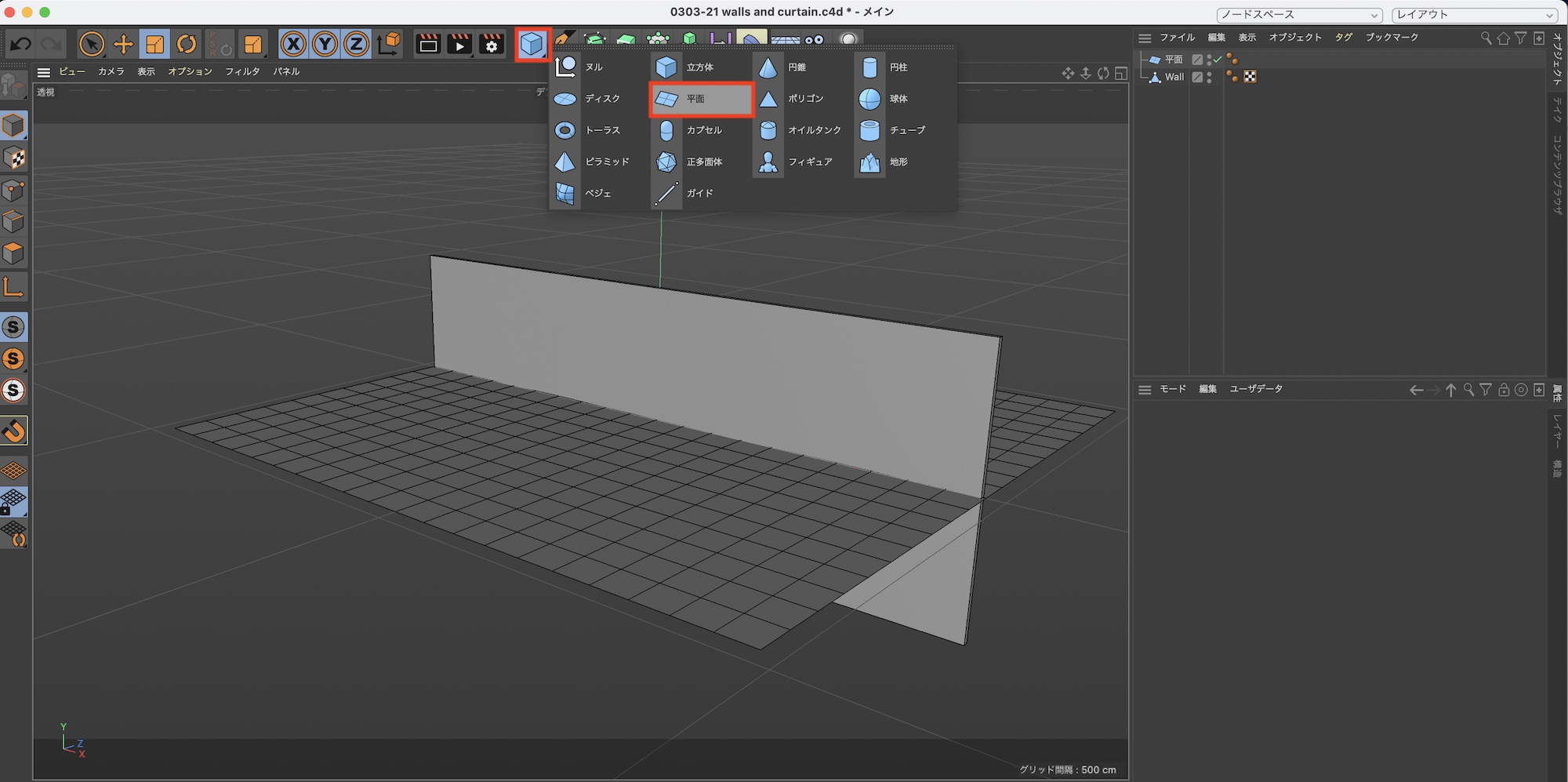Select the Wall object in the object tree
1568x782 pixels.
(1174, 77)
